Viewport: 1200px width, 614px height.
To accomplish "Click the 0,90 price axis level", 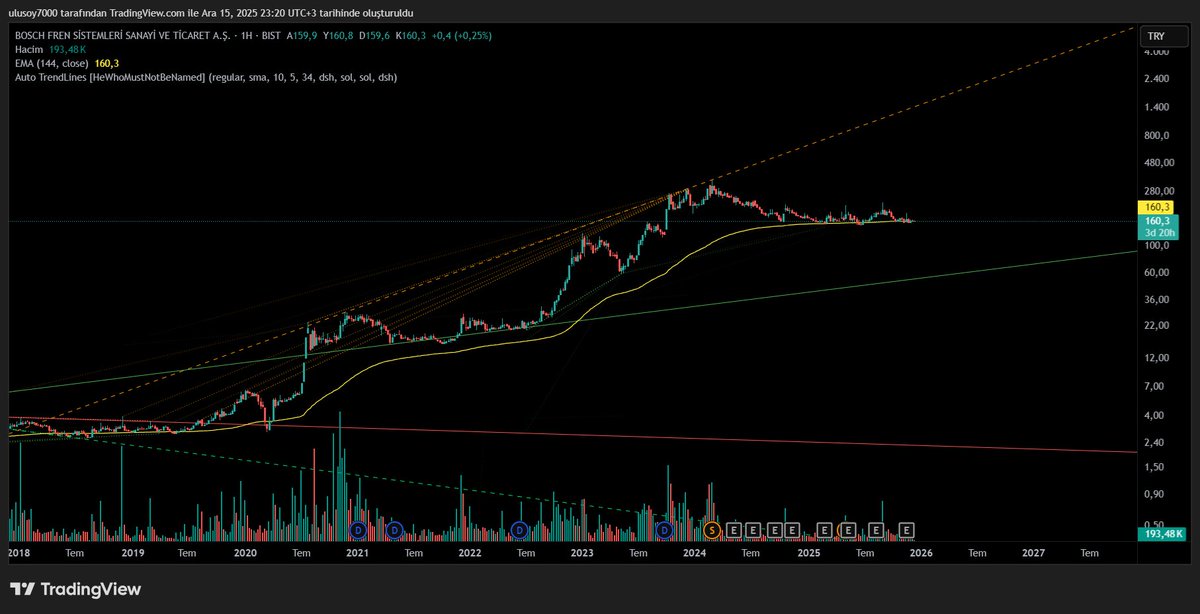I will coord(1154,494).
